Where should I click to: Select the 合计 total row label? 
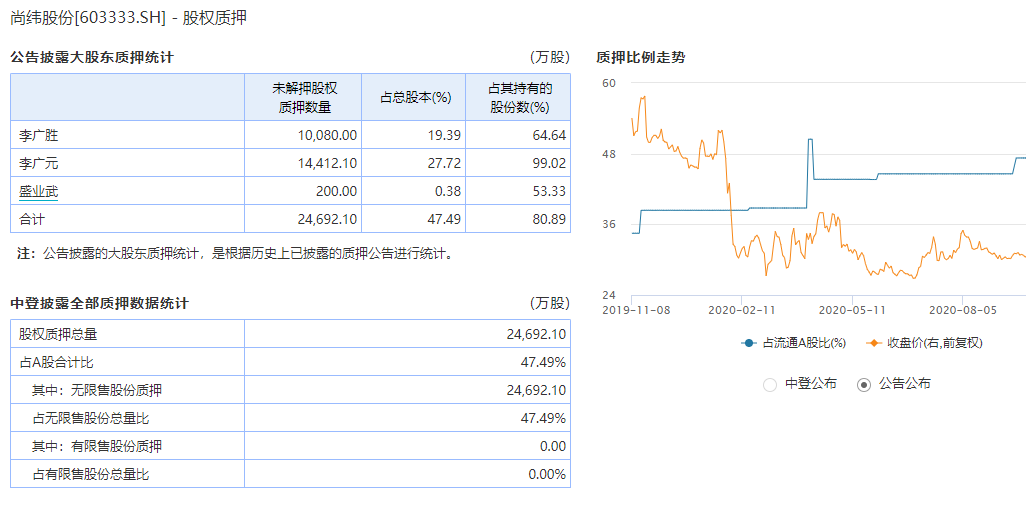tap(33, 219)
